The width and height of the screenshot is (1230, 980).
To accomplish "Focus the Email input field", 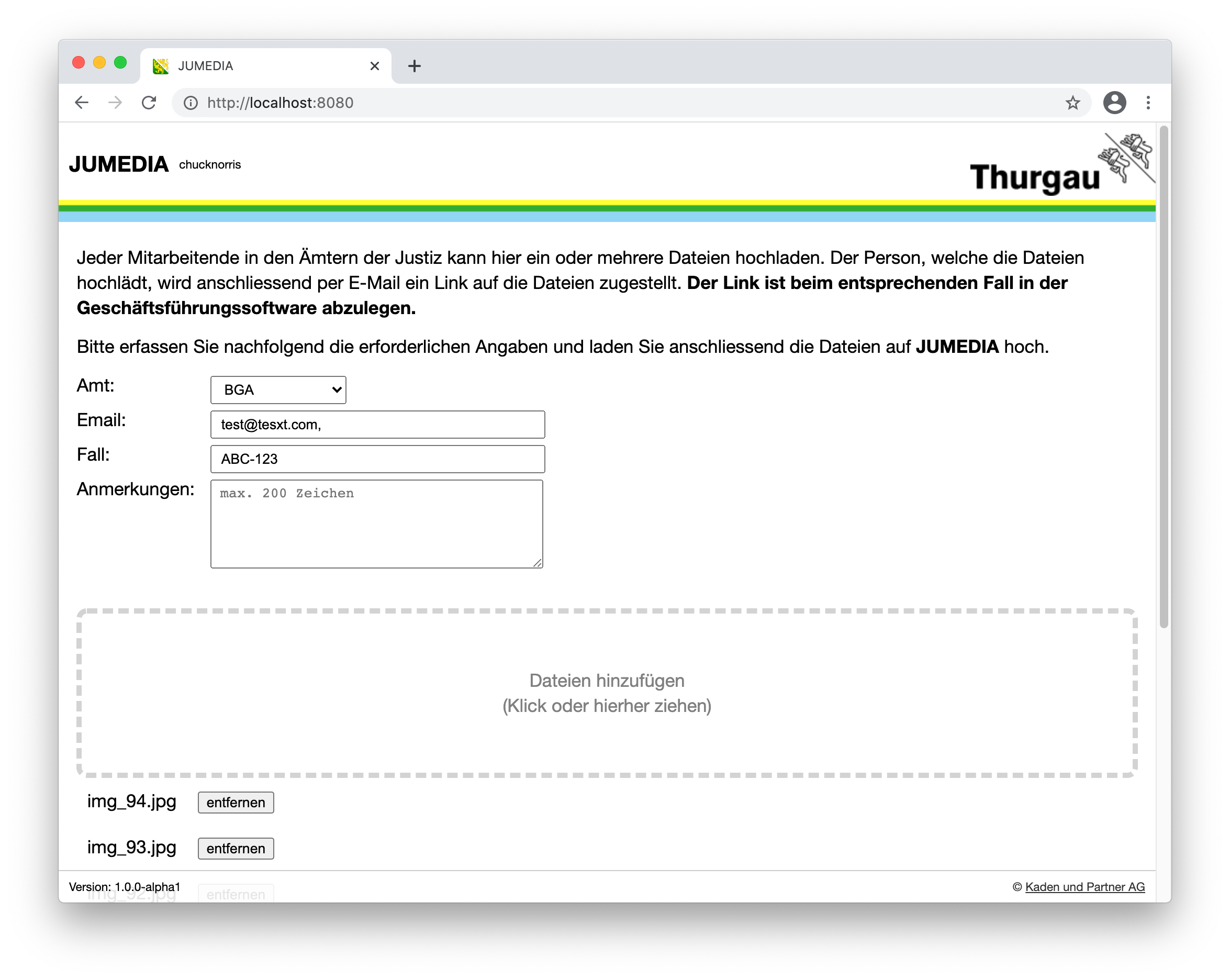I will click(x=378, y=425).
